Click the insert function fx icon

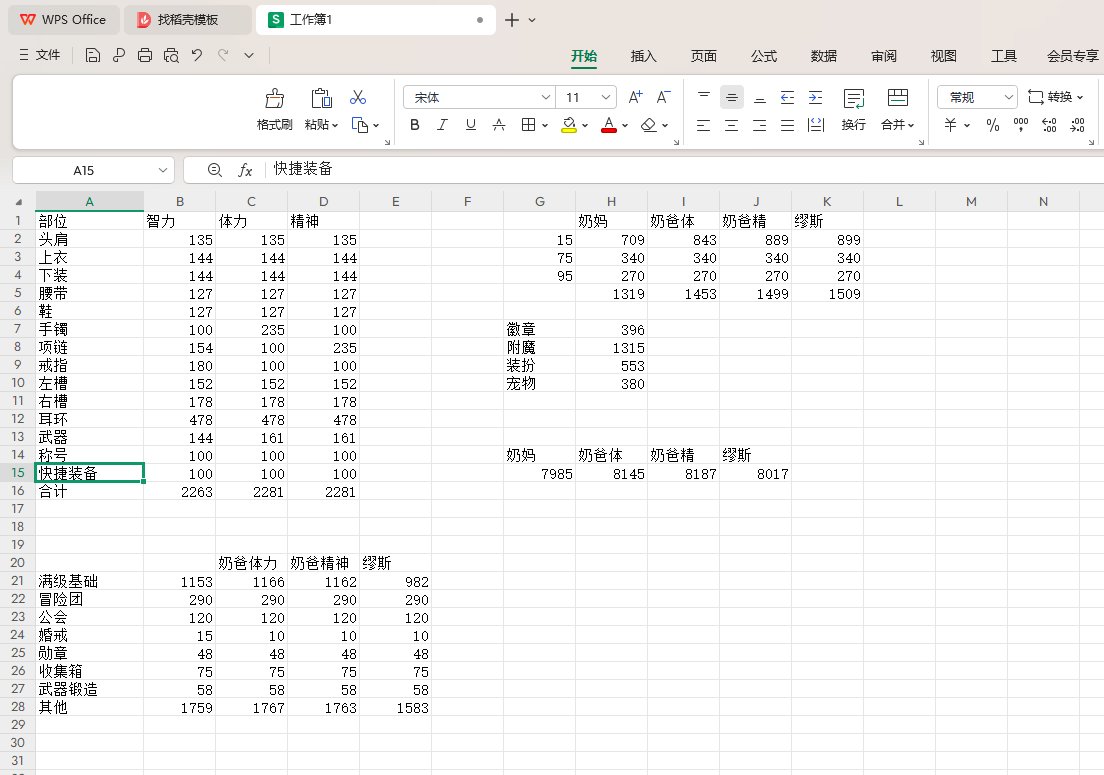coord(244,170)
